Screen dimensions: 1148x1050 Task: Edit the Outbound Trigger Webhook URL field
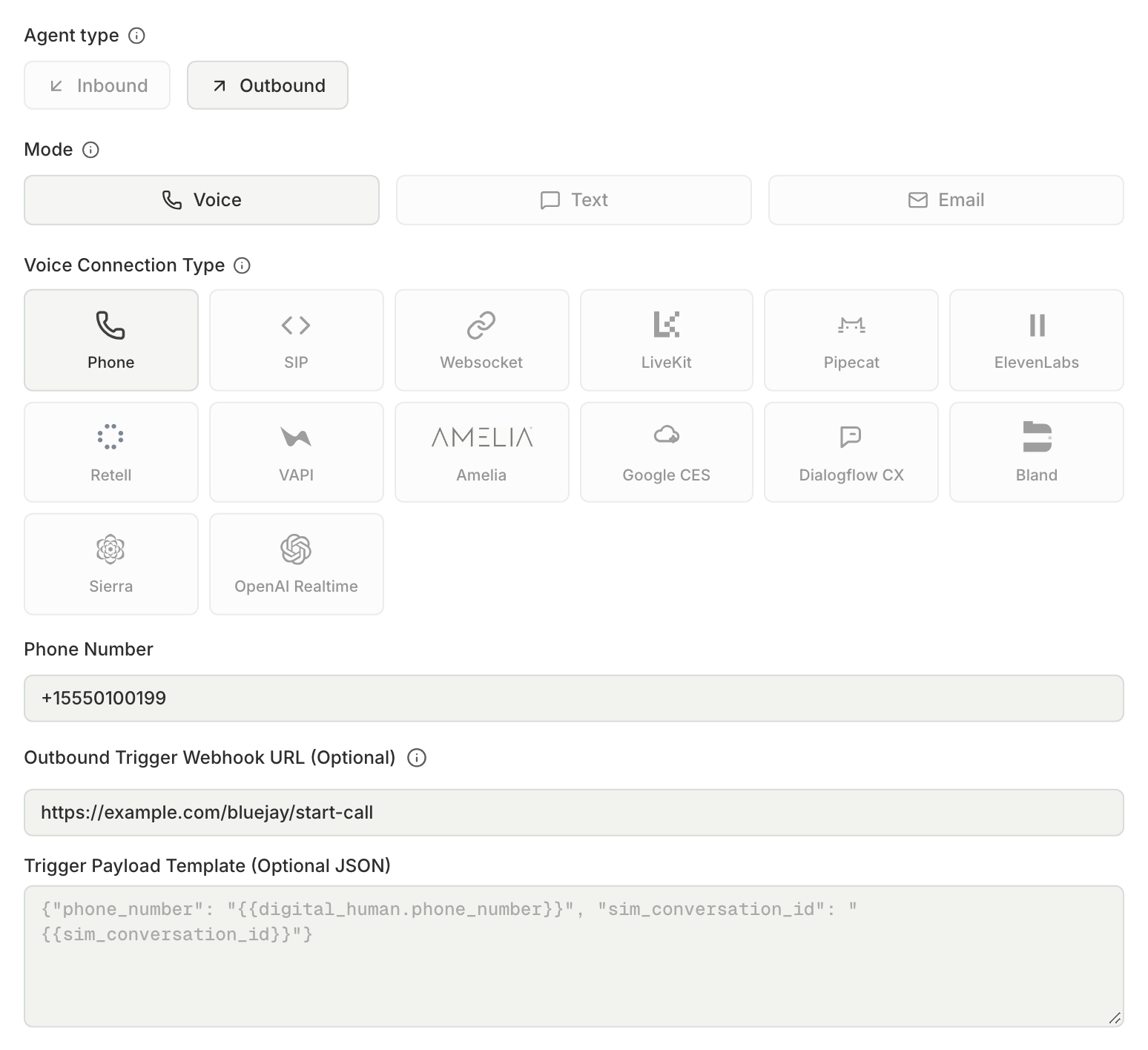(574, 813)
